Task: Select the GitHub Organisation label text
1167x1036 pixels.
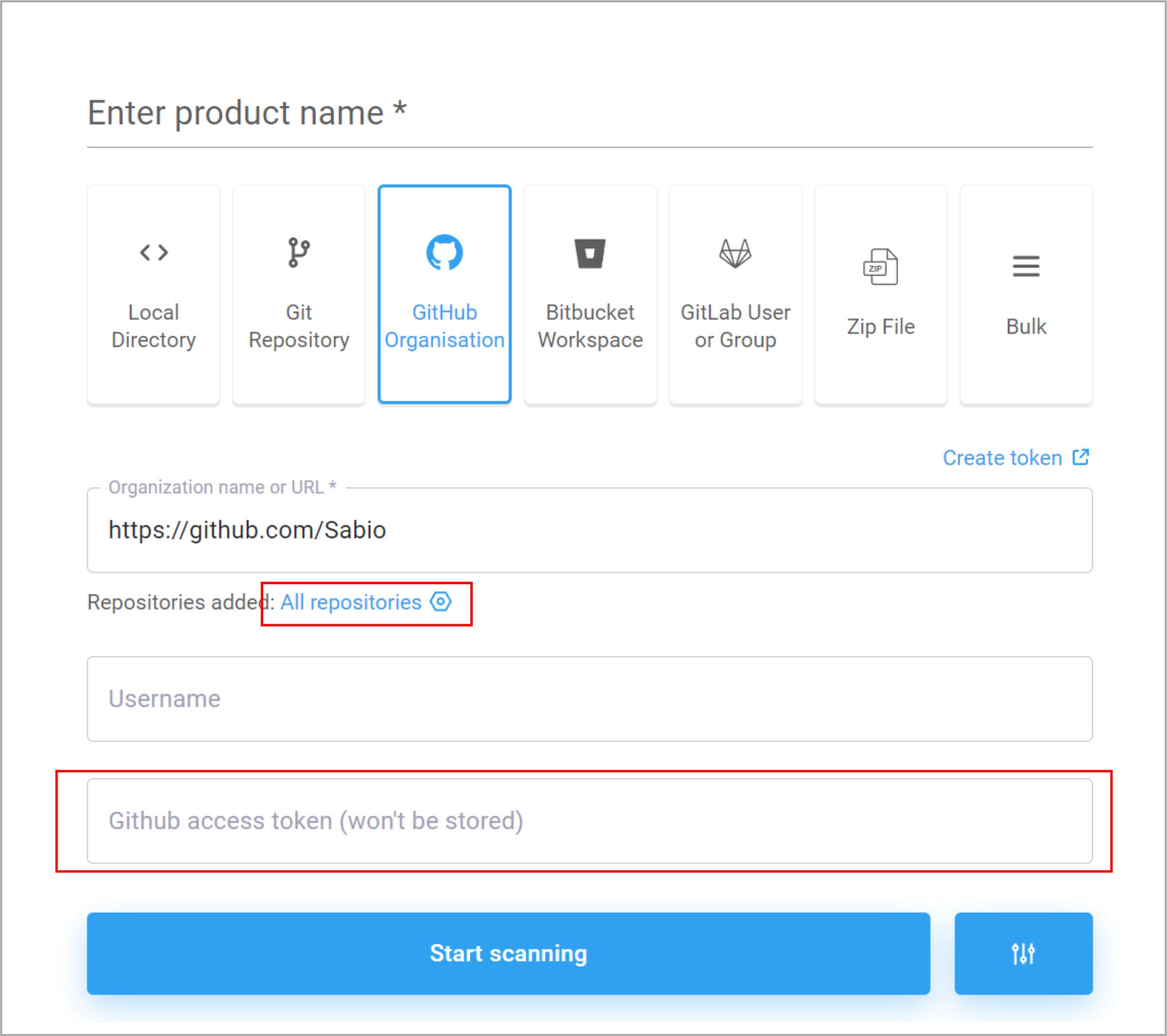Action: (x=444, y=326)
